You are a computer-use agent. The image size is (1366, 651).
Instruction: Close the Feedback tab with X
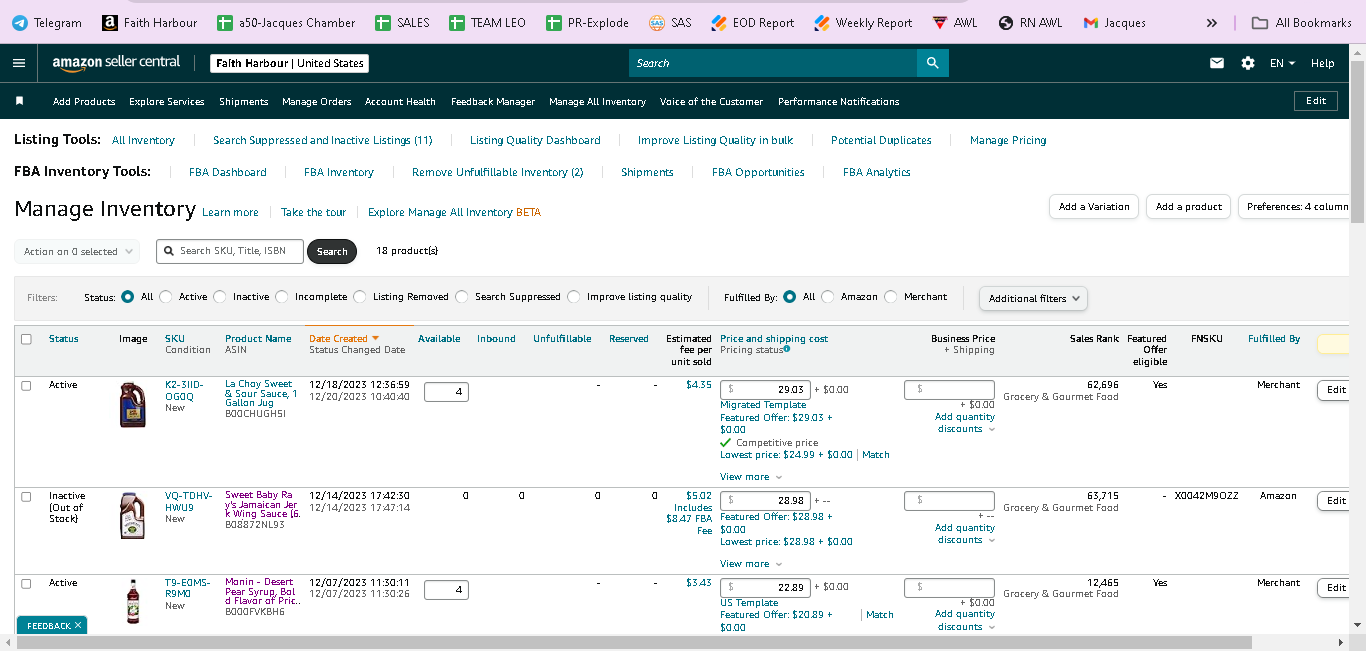(78, 625)
